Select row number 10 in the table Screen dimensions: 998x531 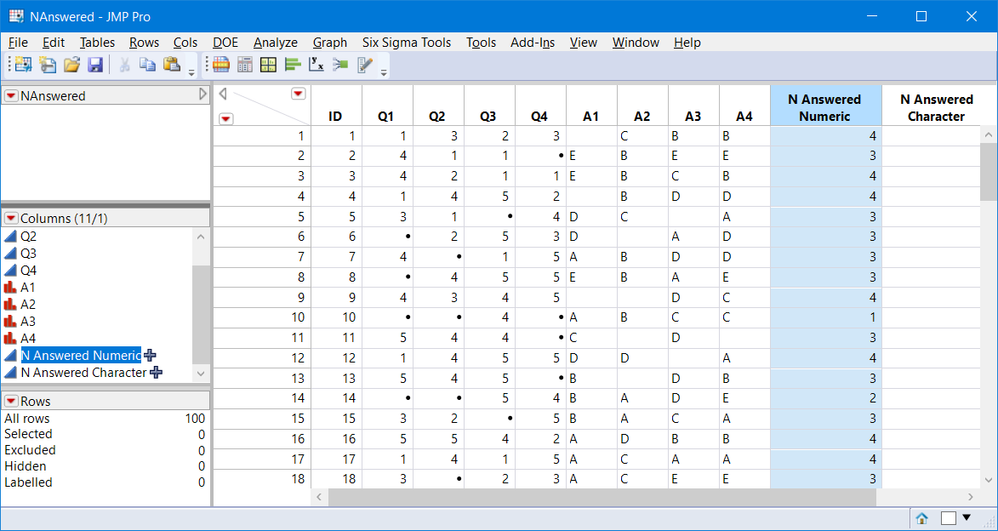262,317
